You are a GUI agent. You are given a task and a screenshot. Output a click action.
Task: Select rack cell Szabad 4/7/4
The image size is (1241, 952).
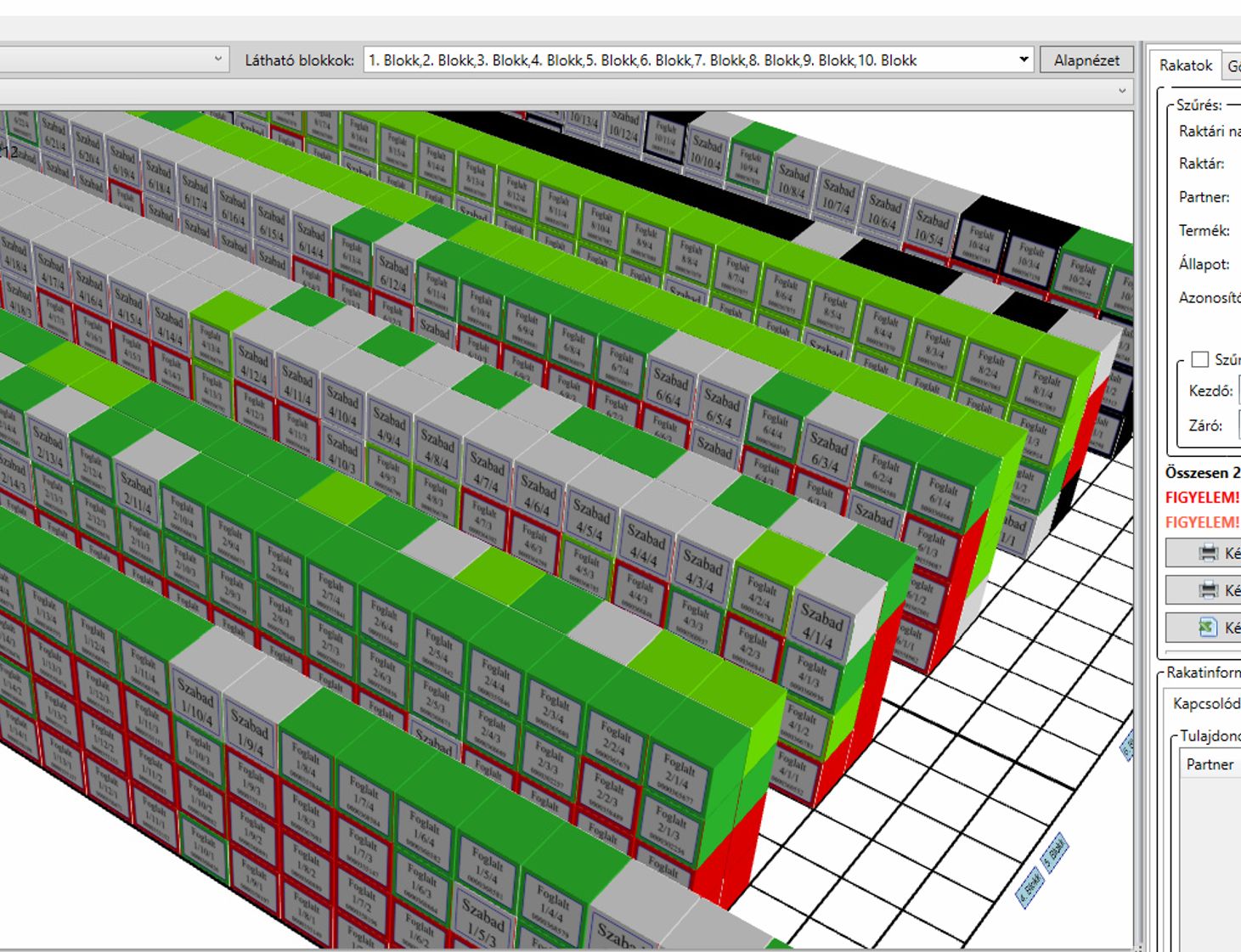[x=487, y=472]
